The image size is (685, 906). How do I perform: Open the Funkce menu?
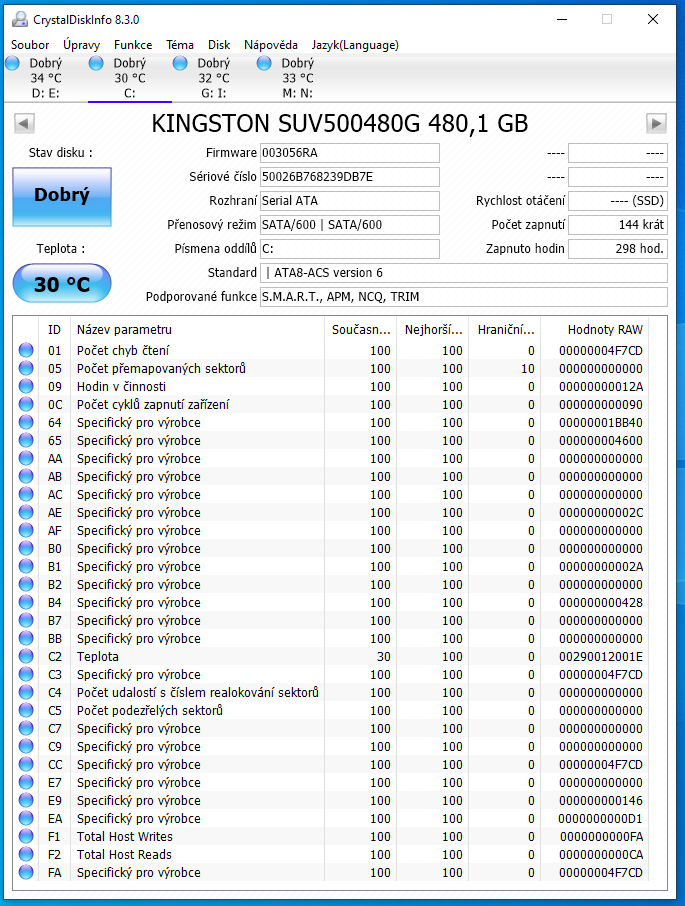pos(133,44)
